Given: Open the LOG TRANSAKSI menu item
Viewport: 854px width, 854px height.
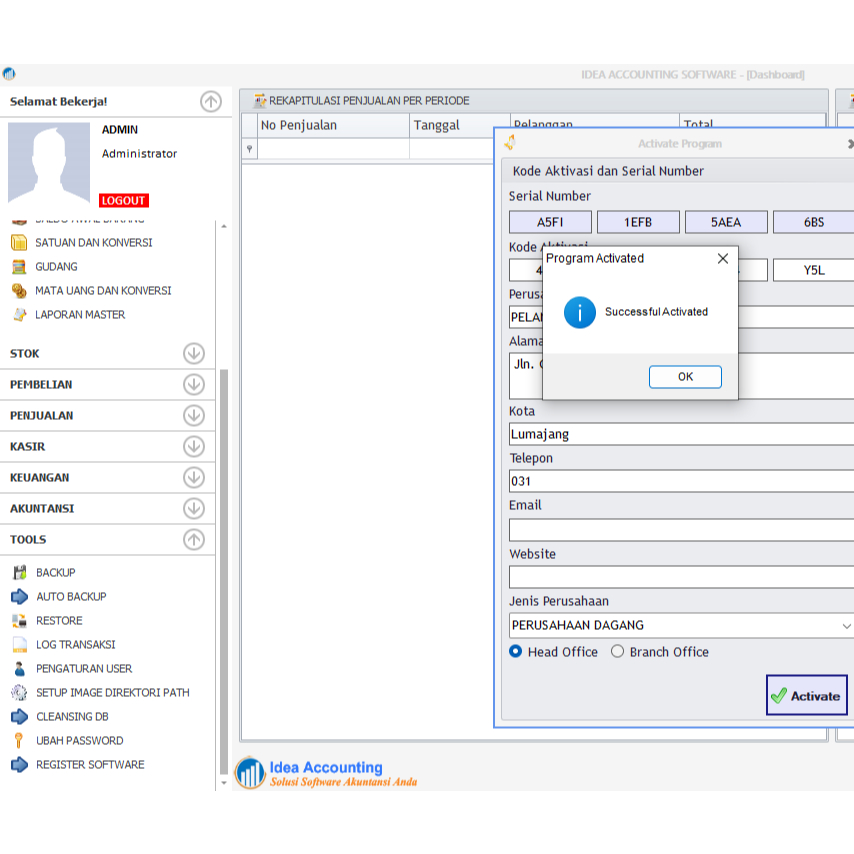Looking at the screenshot, I should coord(76,644).
